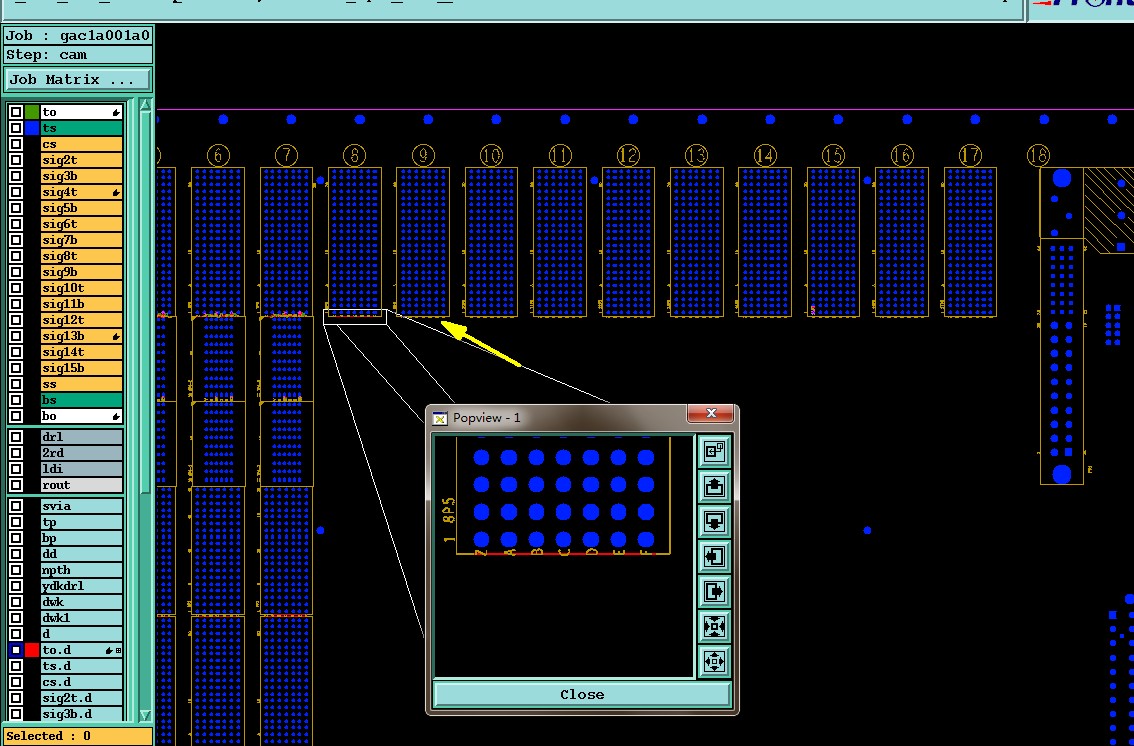Zoom in with converging-arrows Popview icon

714,626
